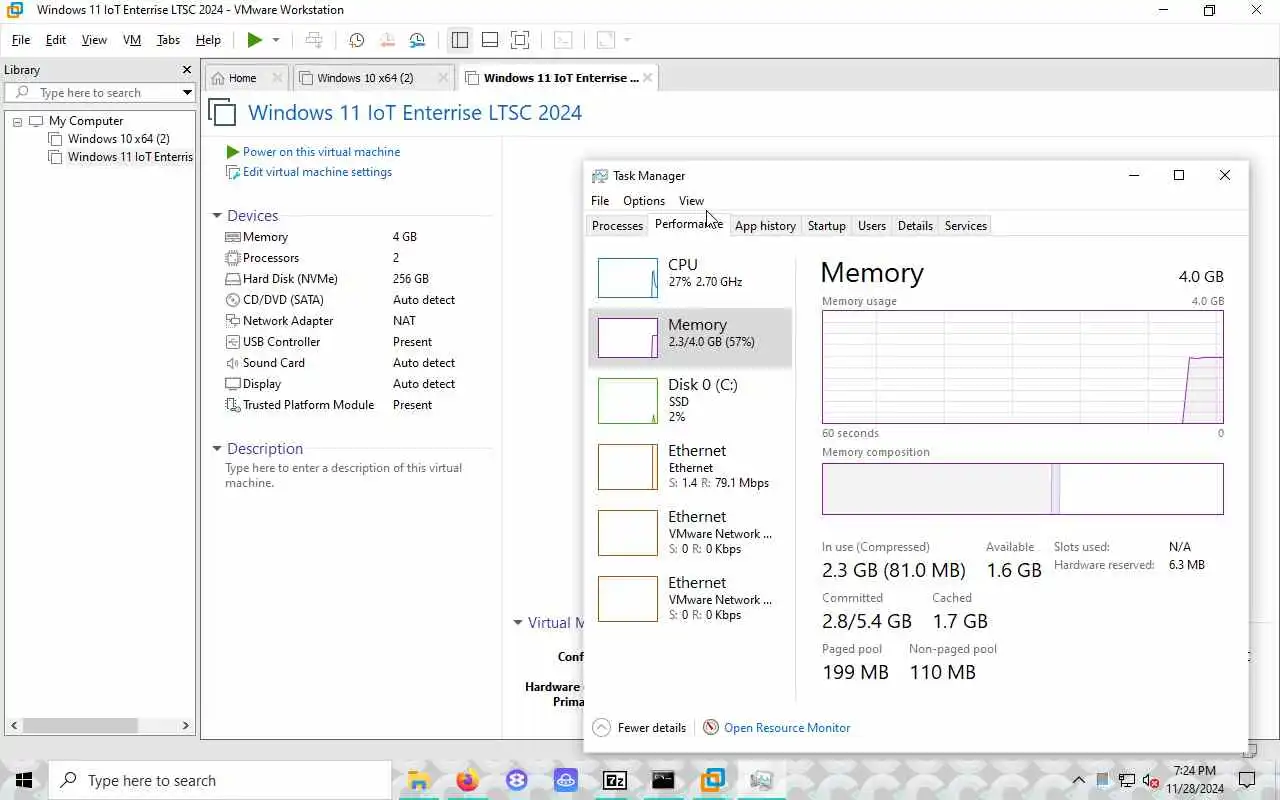Click the console view toolbar icon

coord(564,40)
